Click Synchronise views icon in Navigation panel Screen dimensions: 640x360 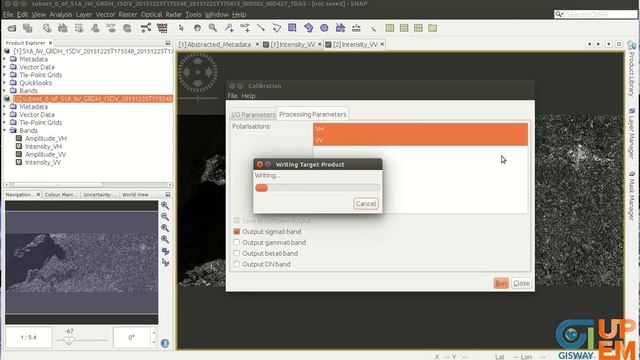pos(165,251)
